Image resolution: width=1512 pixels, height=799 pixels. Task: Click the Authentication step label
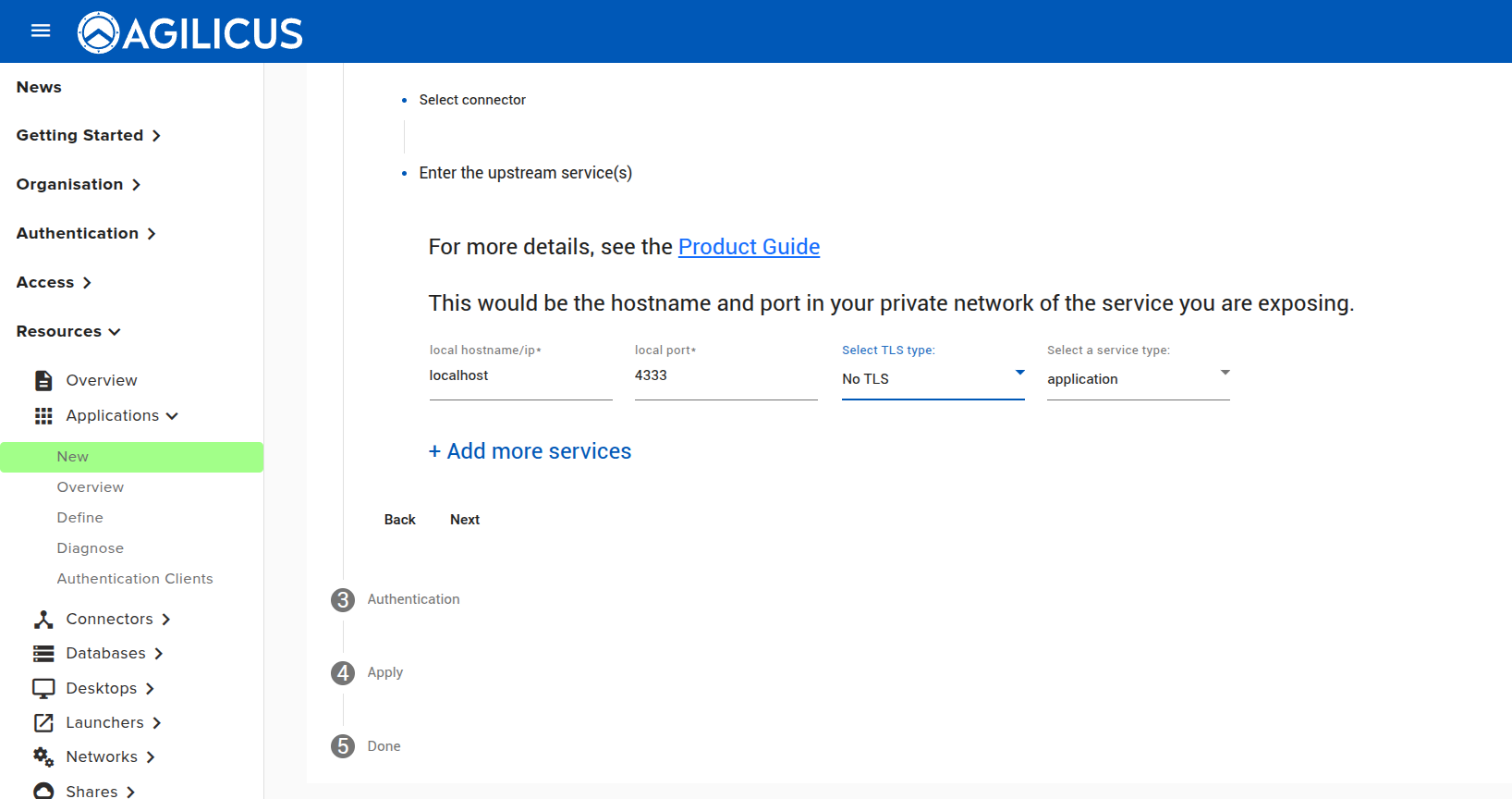tap(414, 599)
